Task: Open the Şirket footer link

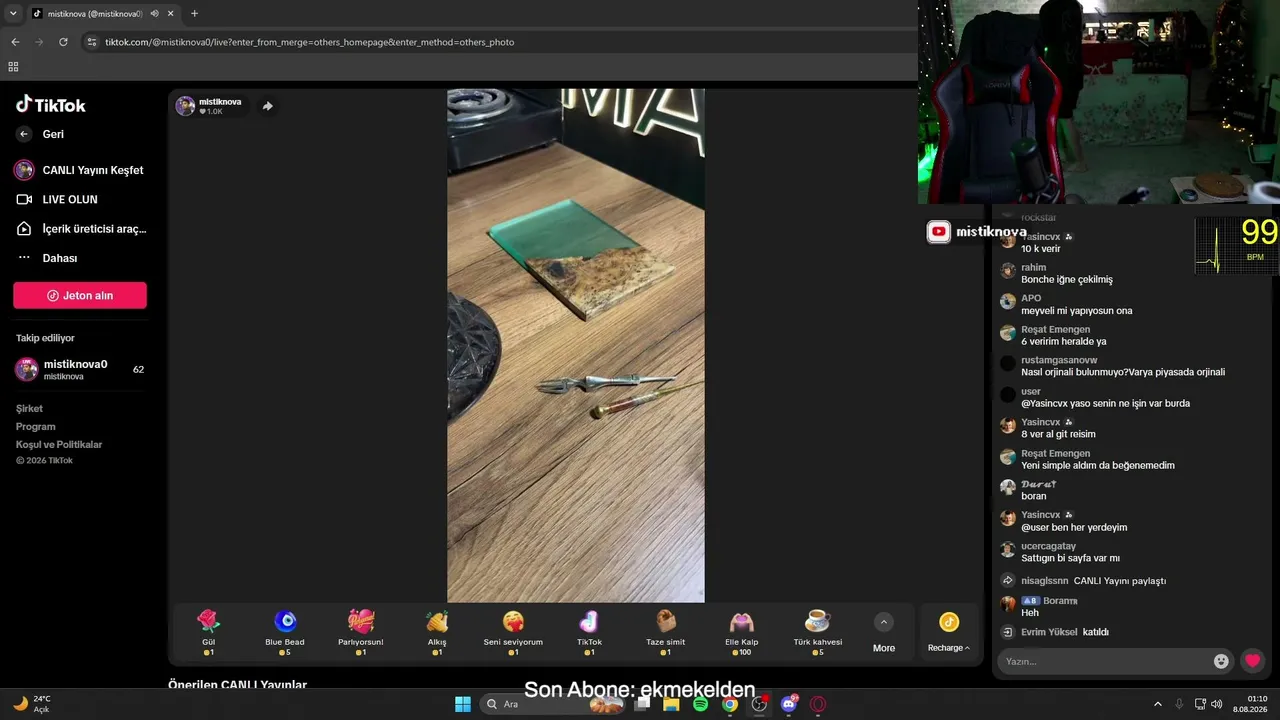Action: point(29,408)
